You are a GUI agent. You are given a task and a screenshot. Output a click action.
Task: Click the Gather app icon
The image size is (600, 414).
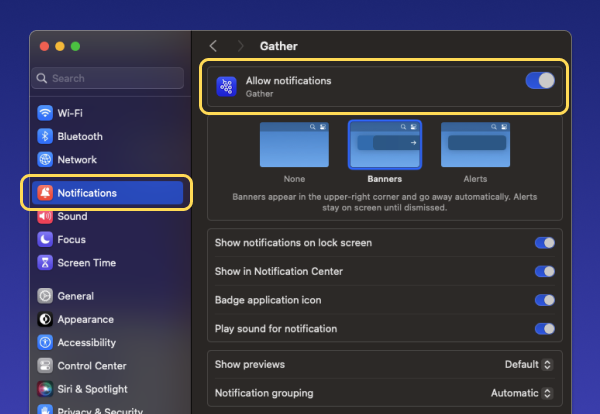pyautogui.click(x=227, y=86)
